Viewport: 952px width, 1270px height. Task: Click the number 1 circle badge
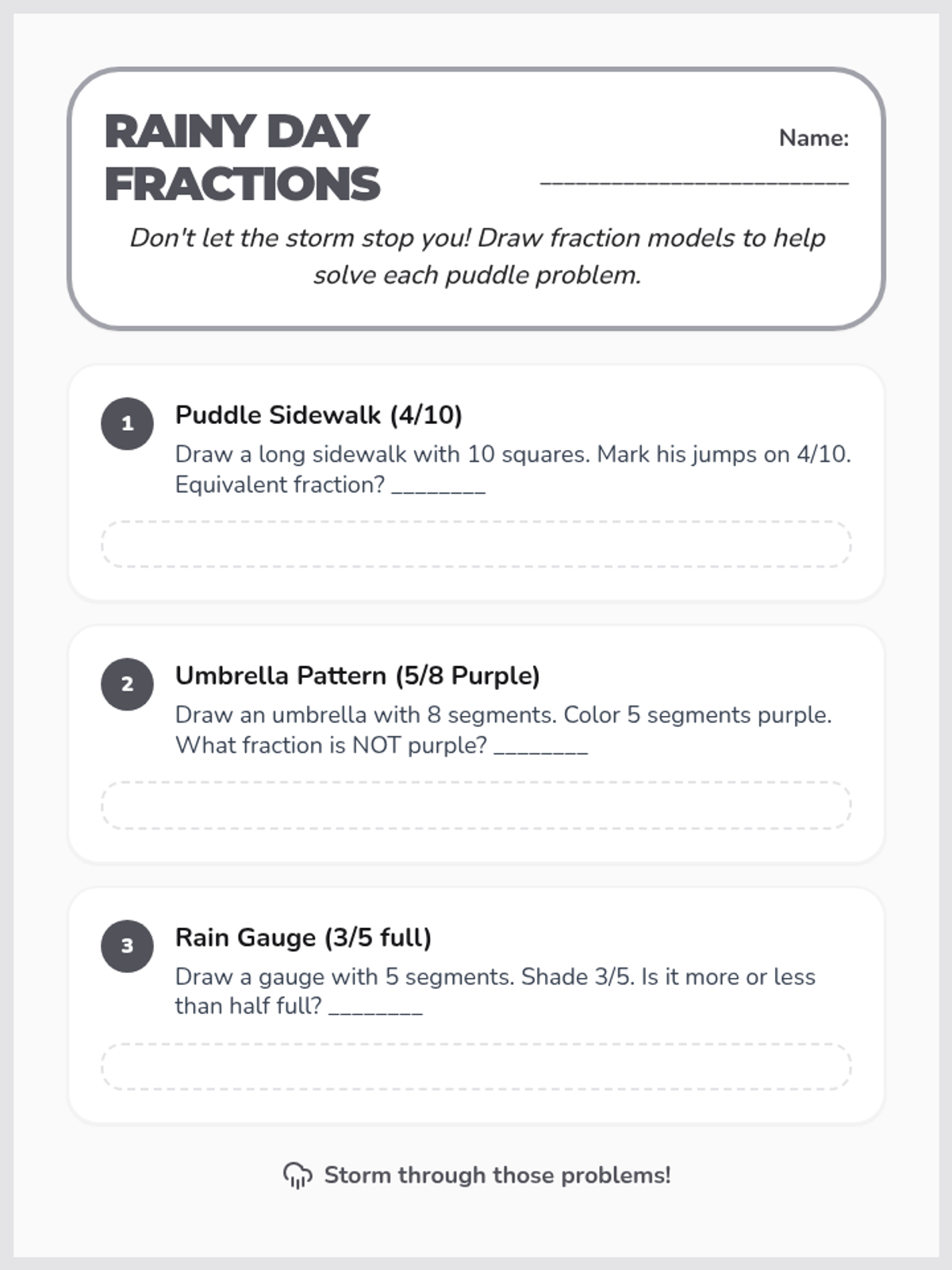click(x=127, y=424)
